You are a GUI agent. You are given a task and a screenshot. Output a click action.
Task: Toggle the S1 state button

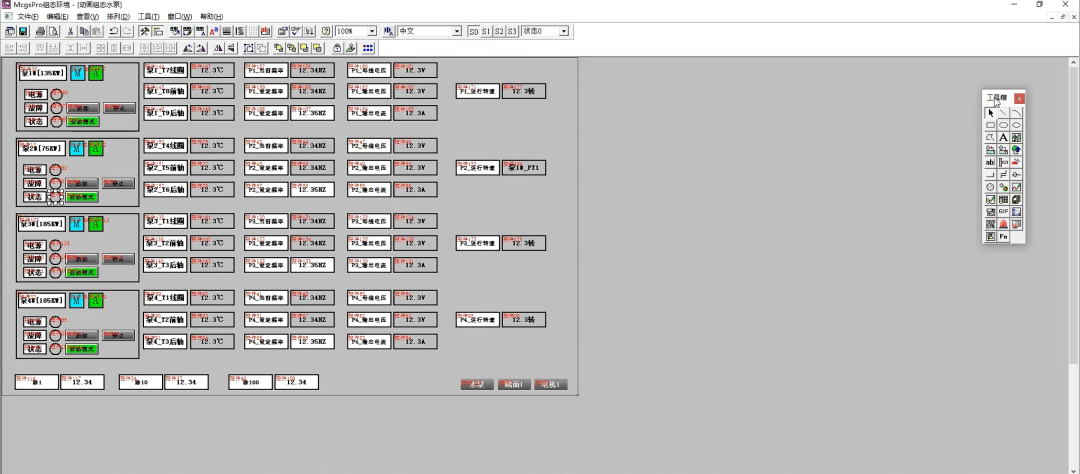pyautogui.click(x=486, y=32)
